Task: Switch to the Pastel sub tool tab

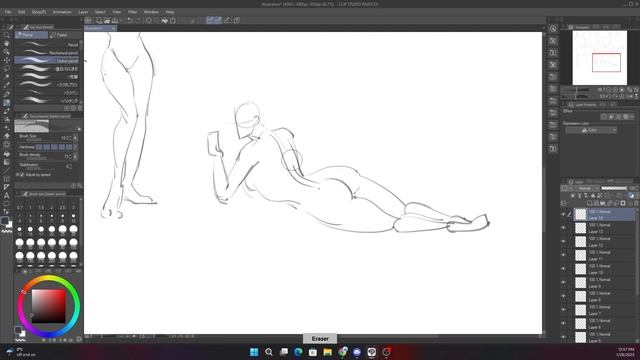Action: point(65,35)
